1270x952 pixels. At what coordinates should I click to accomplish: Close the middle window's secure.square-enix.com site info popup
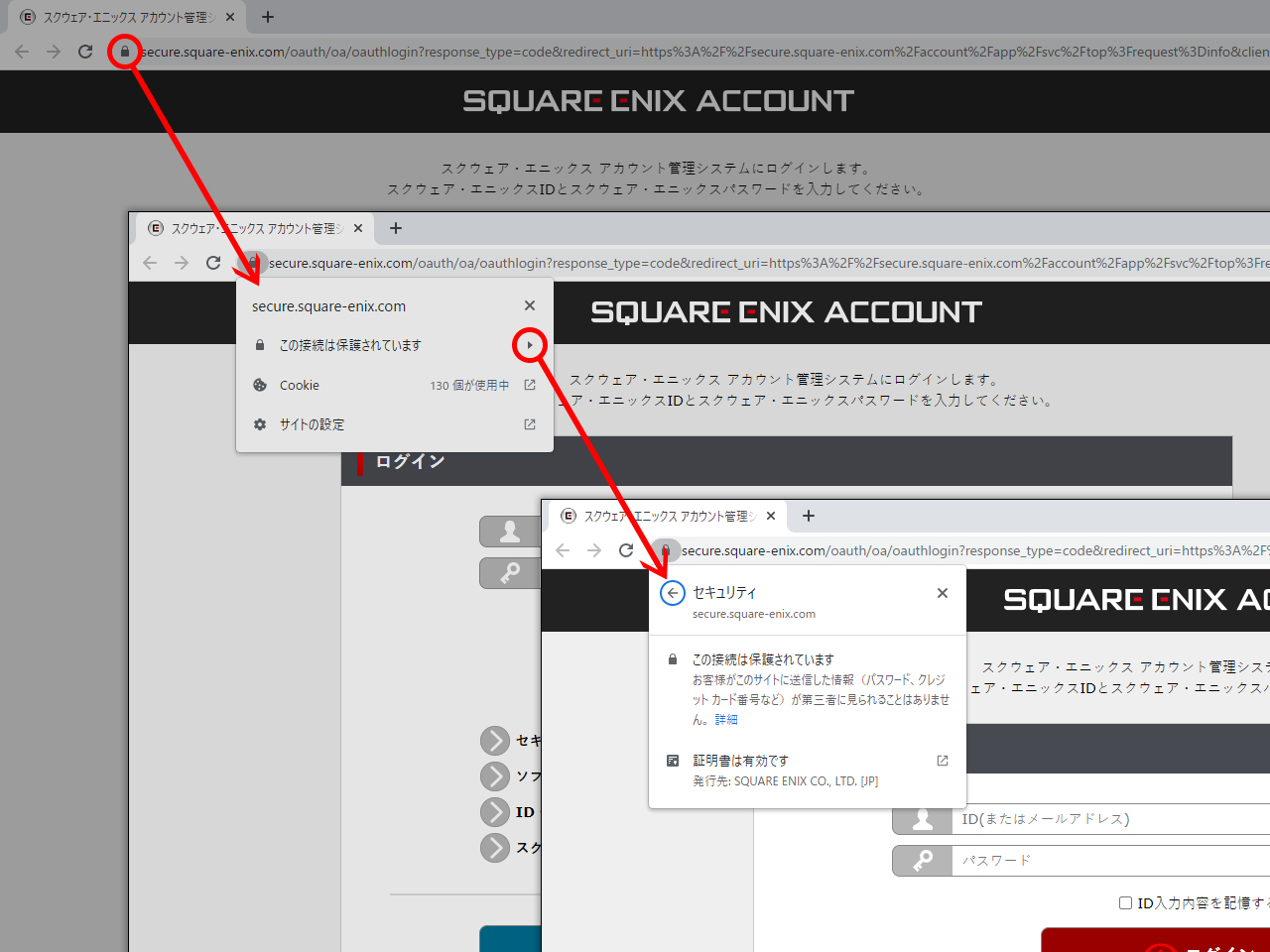530,305
